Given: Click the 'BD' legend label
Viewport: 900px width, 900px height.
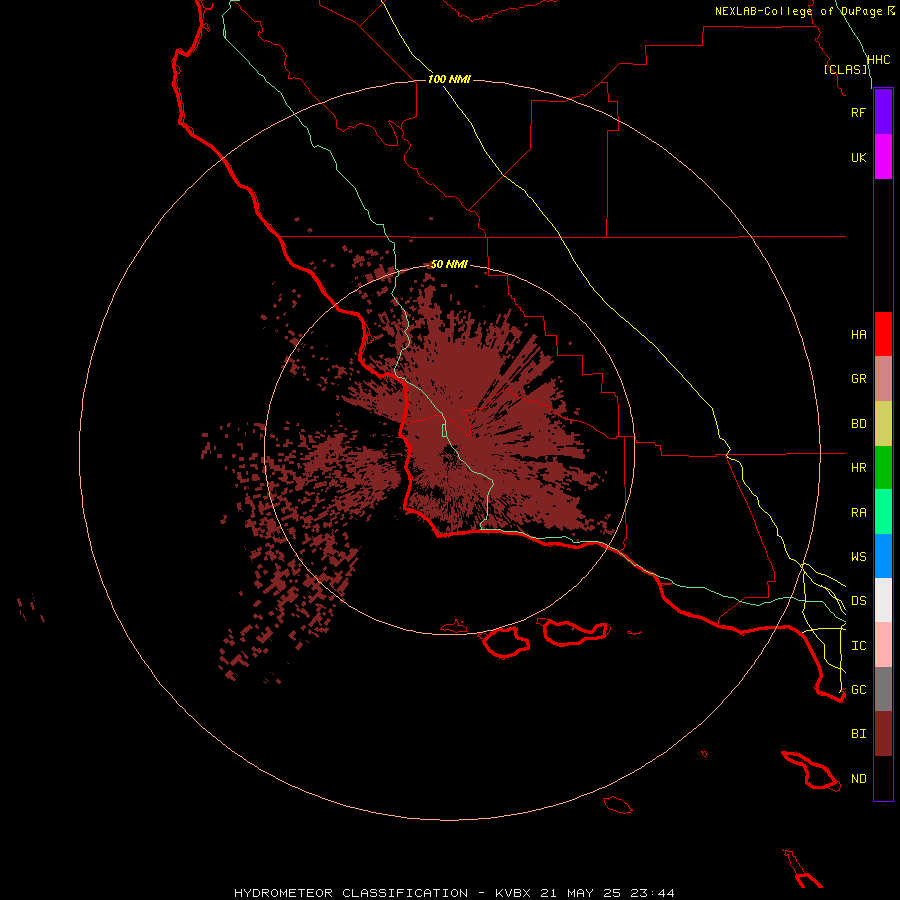Looking at the screenshot, I should pos(858,424).
